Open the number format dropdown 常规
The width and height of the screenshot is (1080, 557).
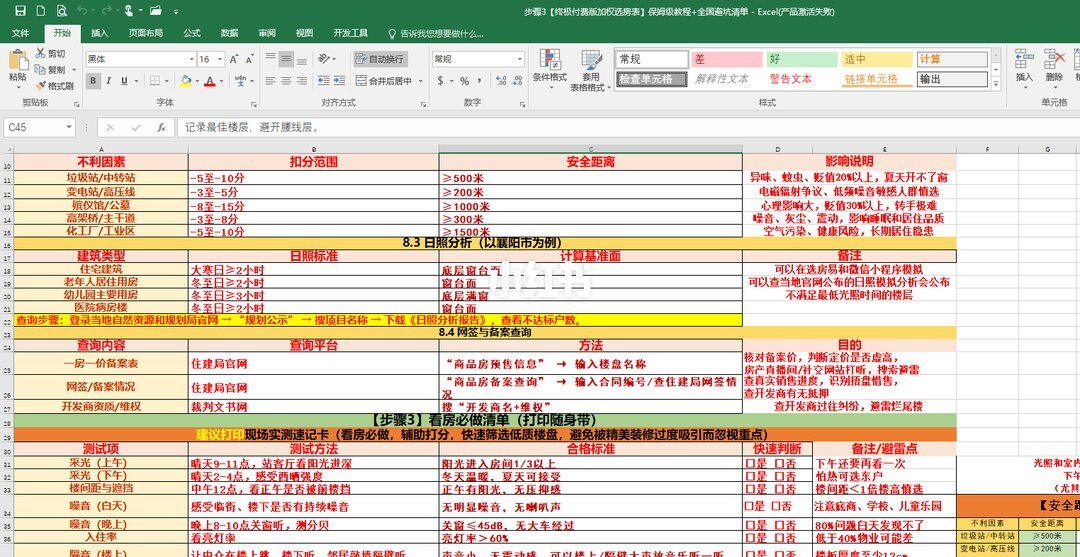[519, 59]
